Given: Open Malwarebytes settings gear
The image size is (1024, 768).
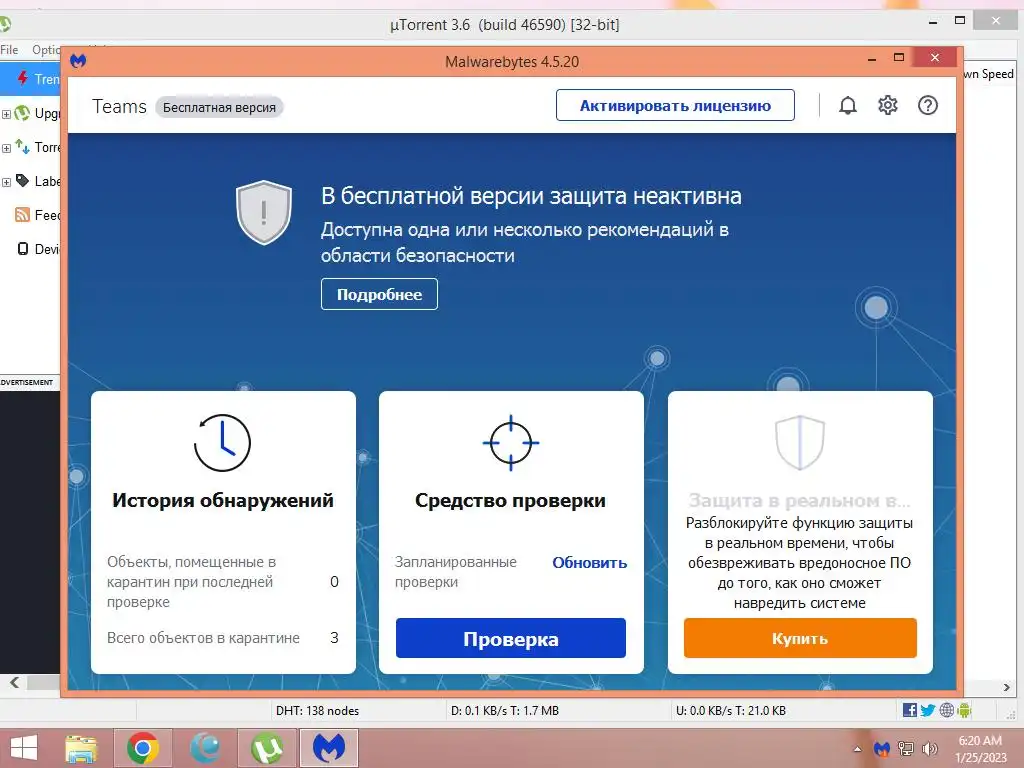Looking at the screenshot, I should (x=888, y=105).
